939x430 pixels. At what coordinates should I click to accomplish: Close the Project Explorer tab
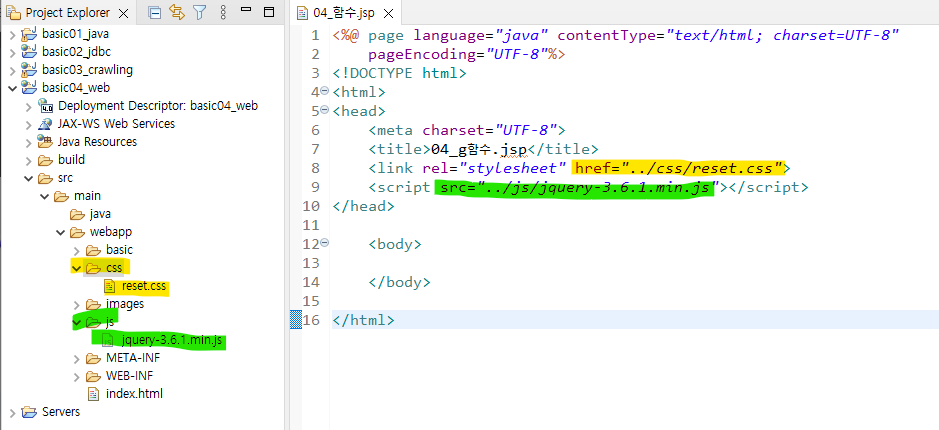coord(124,13)
